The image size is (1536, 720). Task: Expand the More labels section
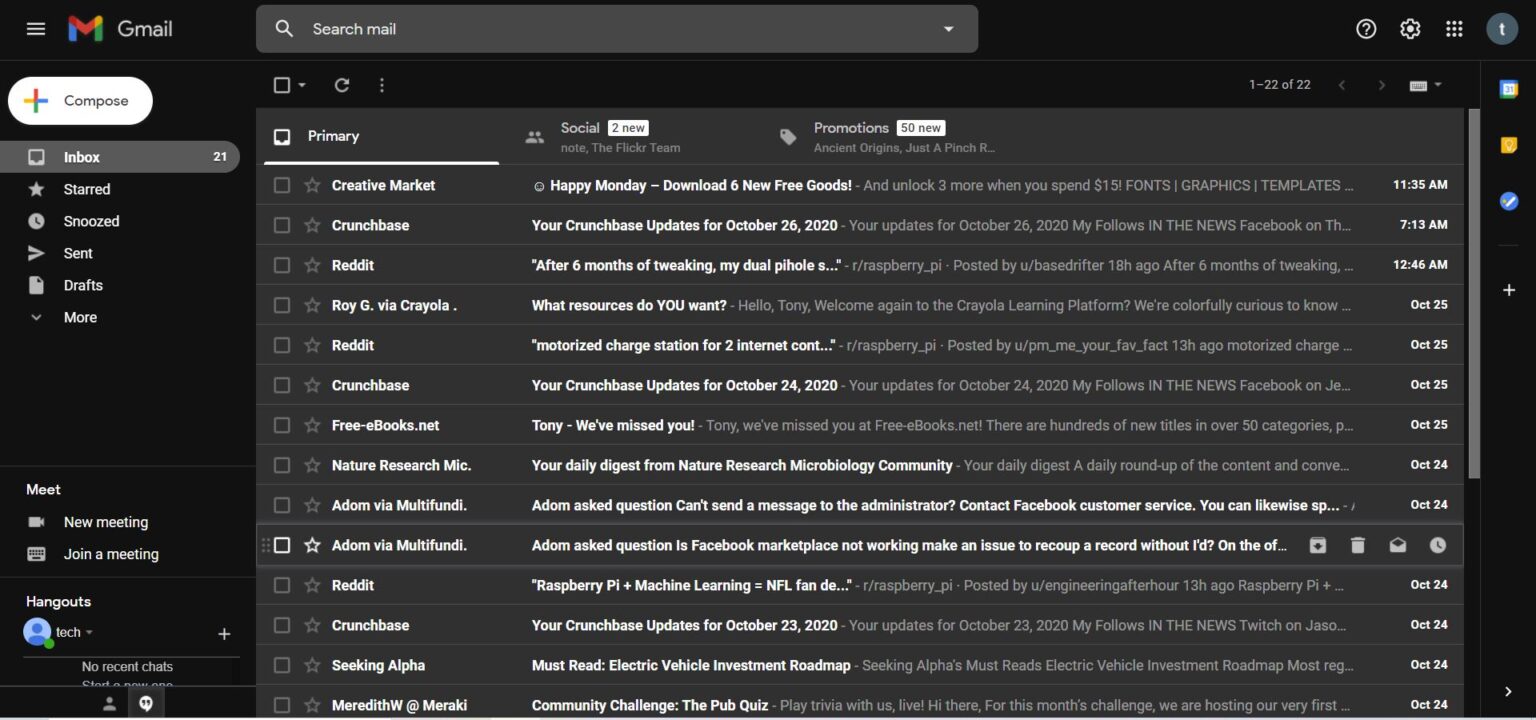79,317
